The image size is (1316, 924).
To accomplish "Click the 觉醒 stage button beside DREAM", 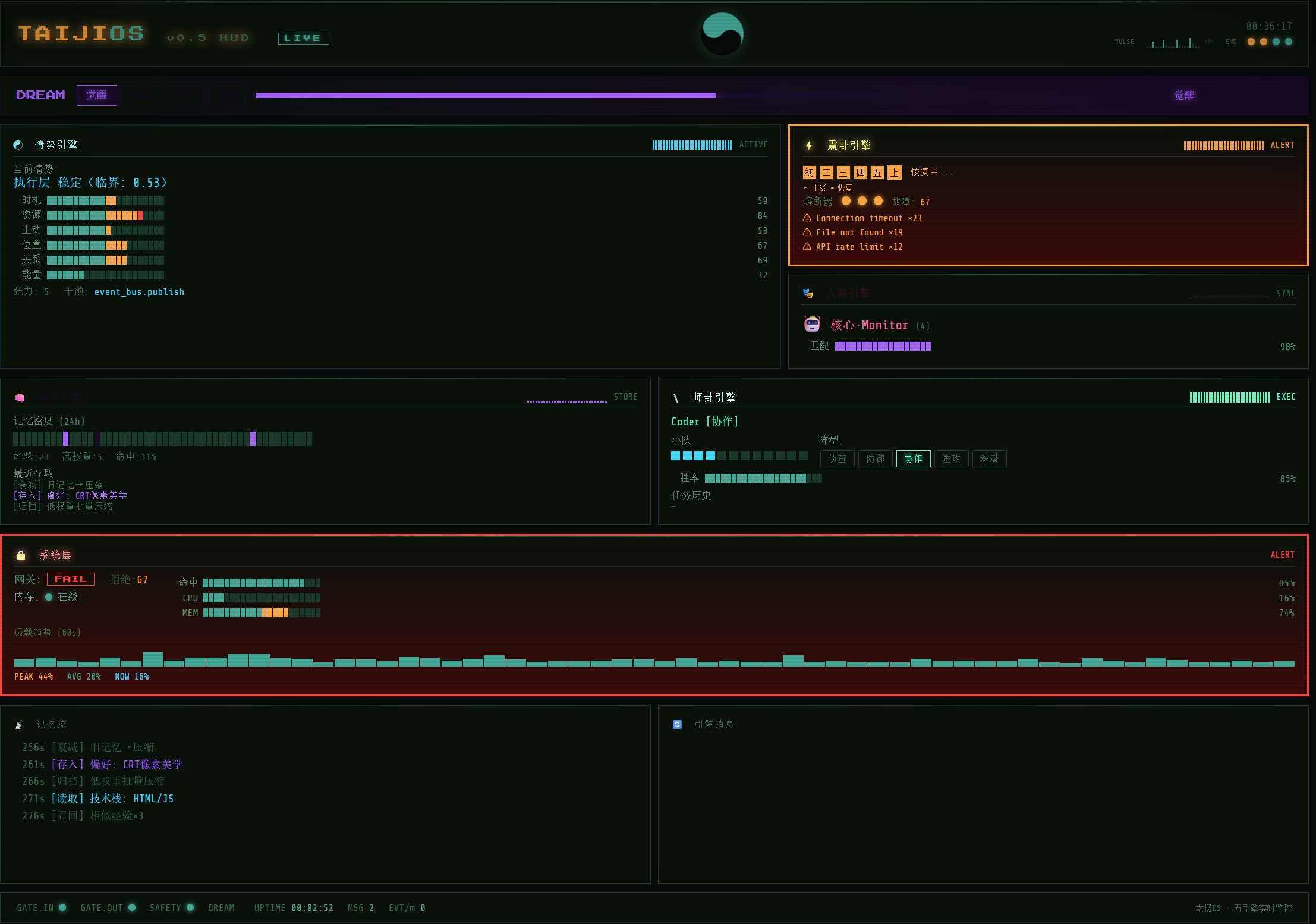I will pyautogui.click(x=97, y=95).
